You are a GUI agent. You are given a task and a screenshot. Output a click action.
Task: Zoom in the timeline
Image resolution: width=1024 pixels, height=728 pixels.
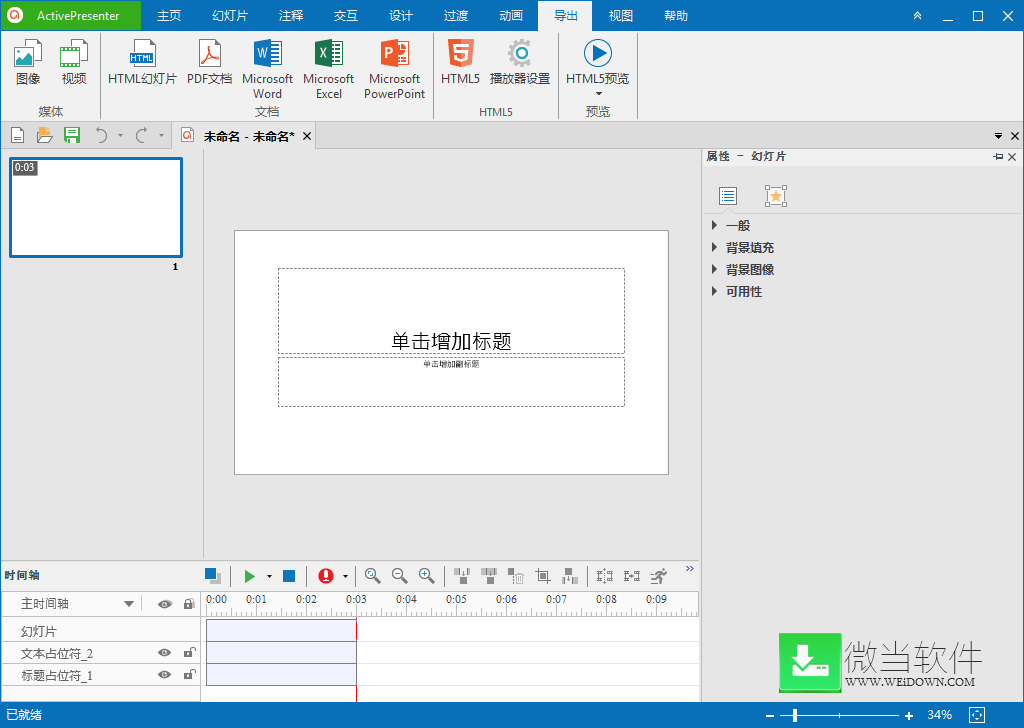426,575
